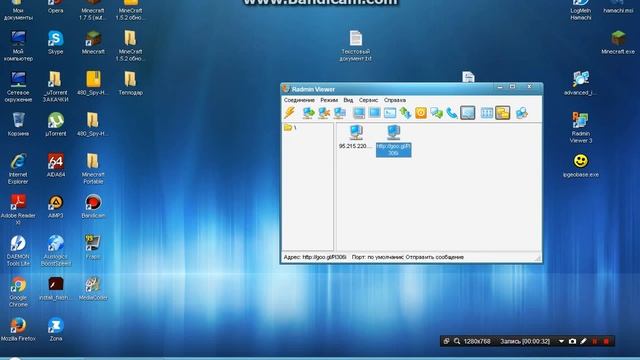Screen dimensions: 640x360
Task: Add a new connection in Radmin Viewer toolbar
Action: [308, 113]
